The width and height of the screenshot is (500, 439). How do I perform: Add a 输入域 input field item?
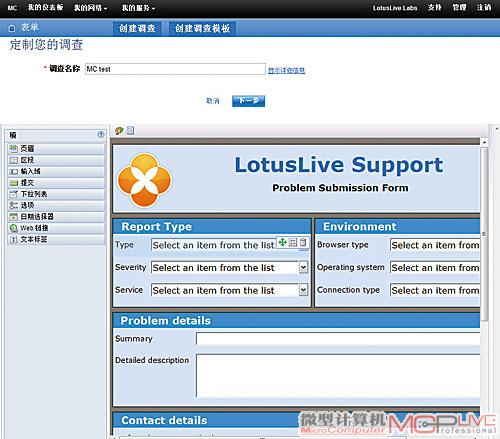(x=56, y=171)
